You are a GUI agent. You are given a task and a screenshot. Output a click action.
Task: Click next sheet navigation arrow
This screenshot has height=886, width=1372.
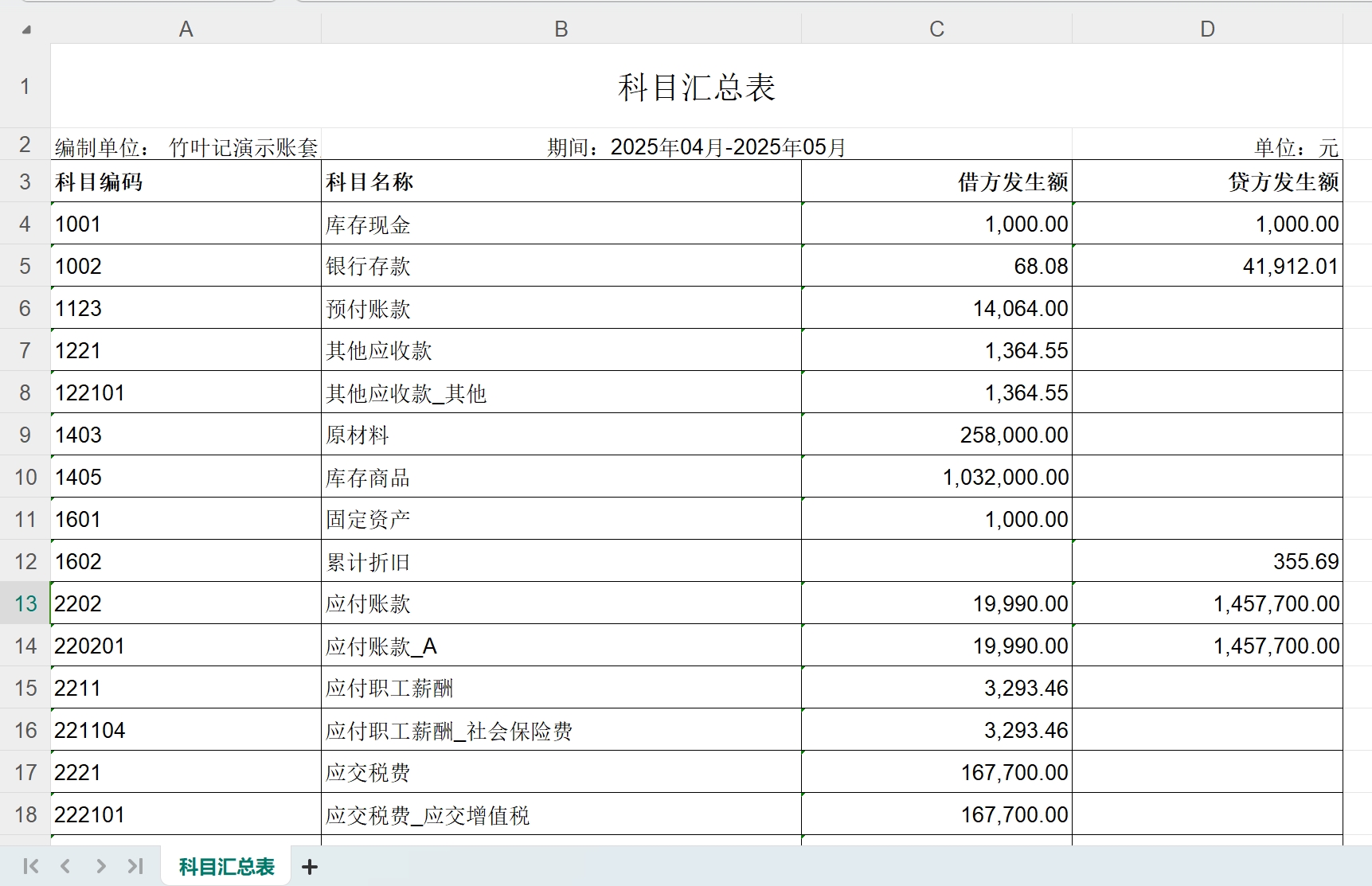100,866
